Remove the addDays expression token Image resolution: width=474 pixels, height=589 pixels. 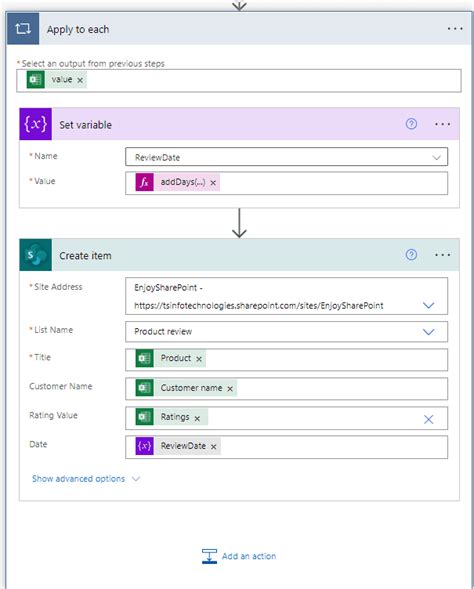pyautogui.click(x=213, y=183)
